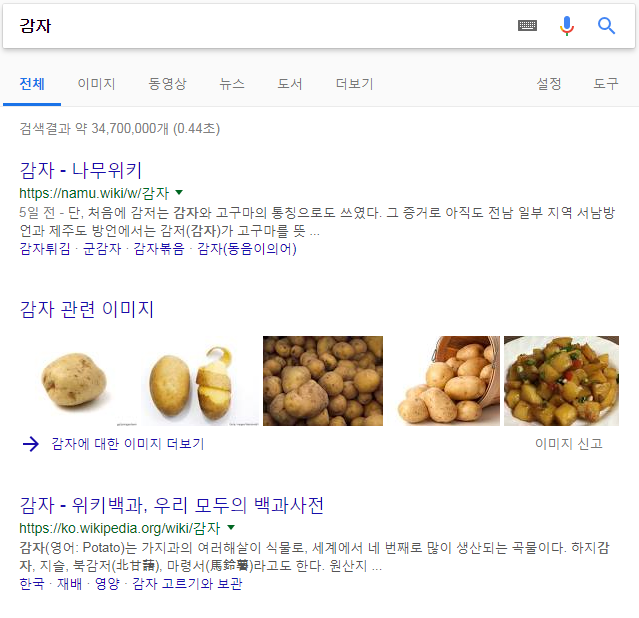This screenshot has height=618, width=639.
Task: Follow the 영양 sitelink
Action: tap(107, 584)
